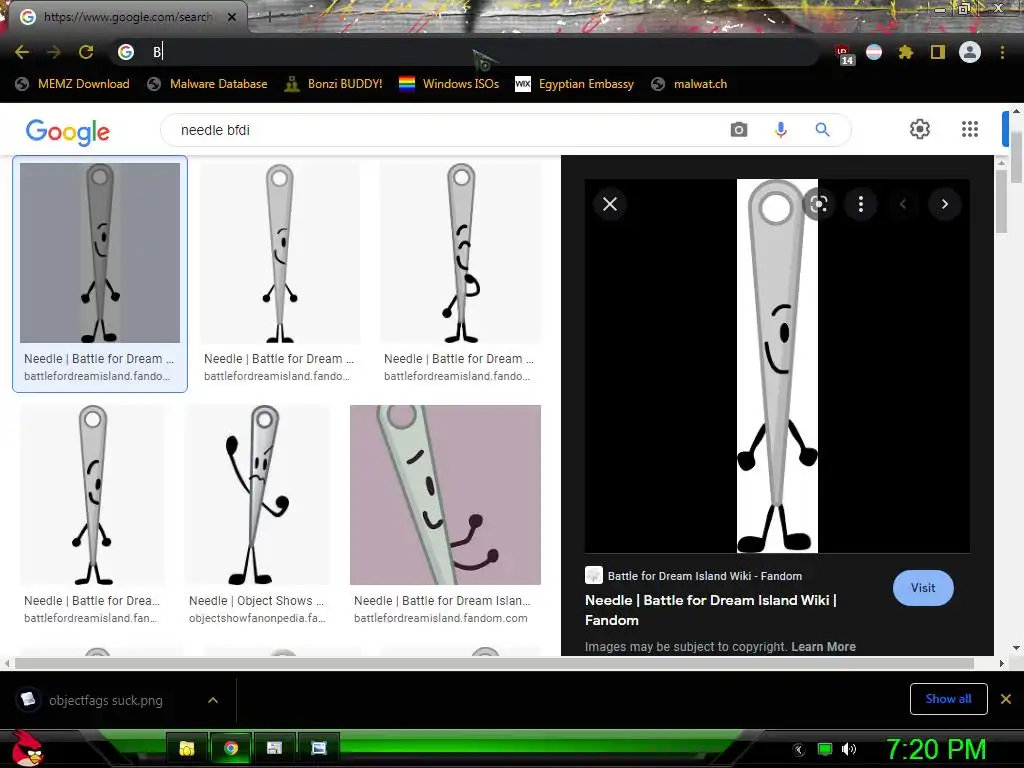The image size is (1024, 768).
Task: Click the striped flag extension icon
Action: (x=874, y=52)
